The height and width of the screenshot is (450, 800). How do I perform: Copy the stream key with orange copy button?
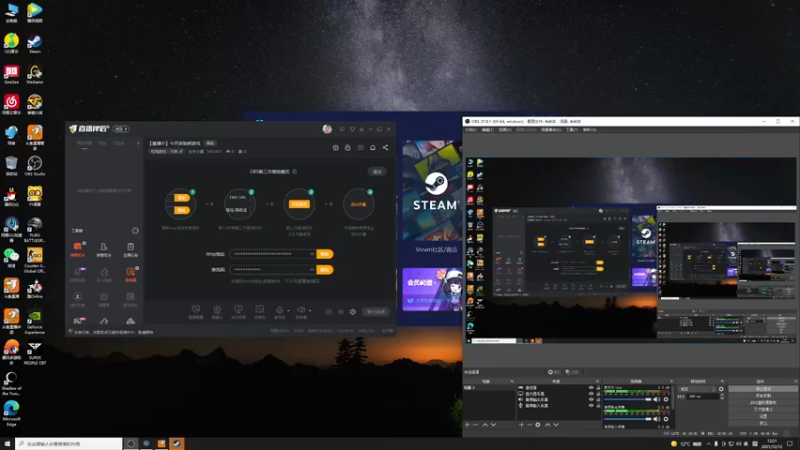[325, 269]
